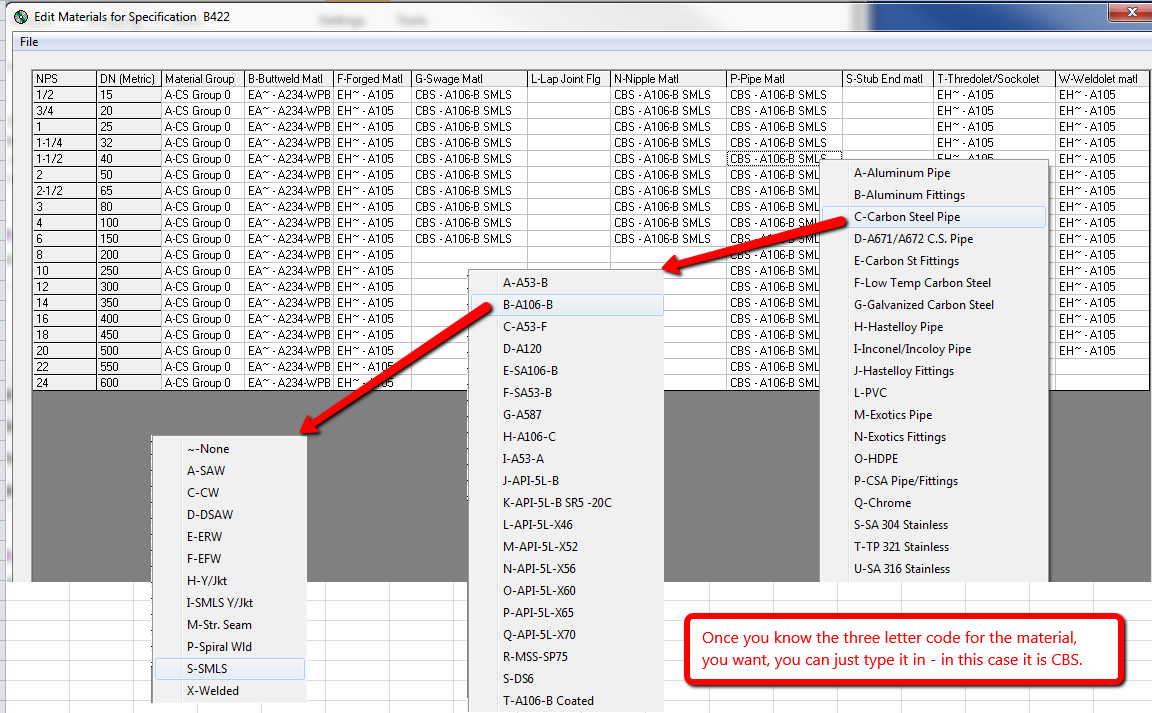This screenshot has height=713, width=1152.
Task: Select B-A106-B from the grade list
Action: [x=536, y=305]
